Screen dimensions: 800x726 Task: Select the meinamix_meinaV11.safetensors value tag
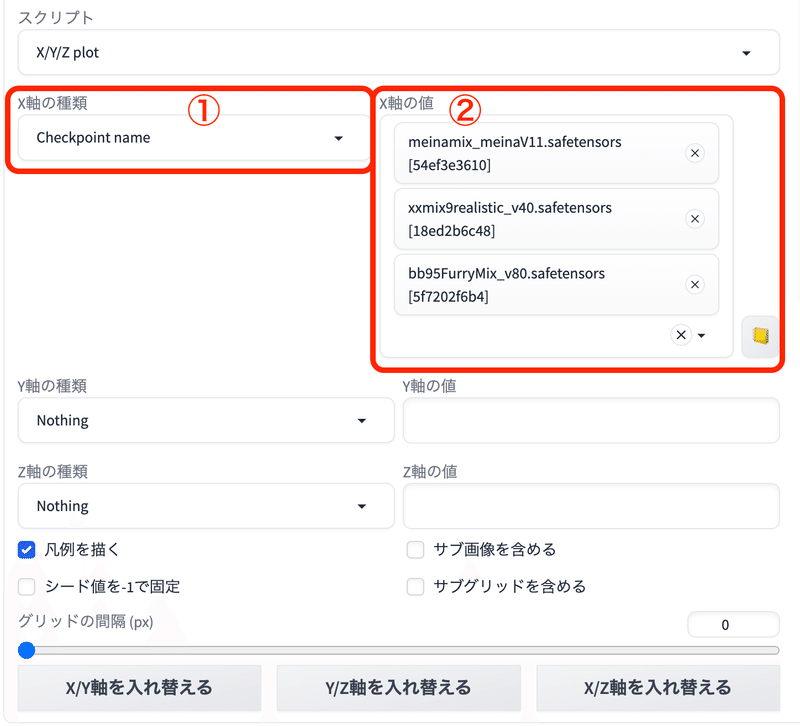tap(557, 153)
